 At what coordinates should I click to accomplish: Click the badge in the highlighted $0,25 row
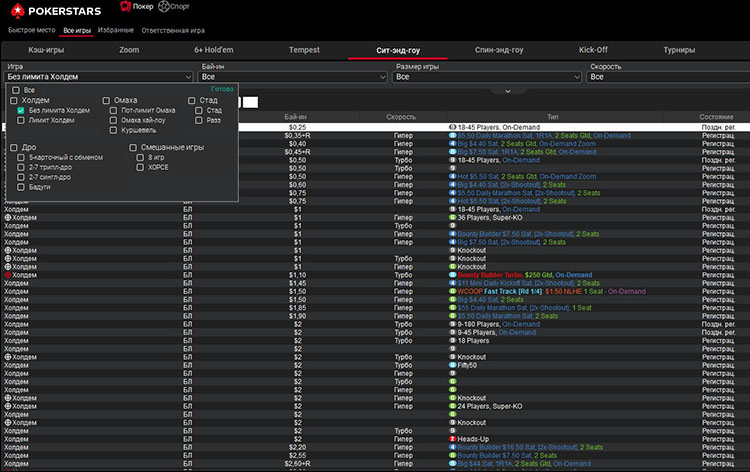pos(452,127)
